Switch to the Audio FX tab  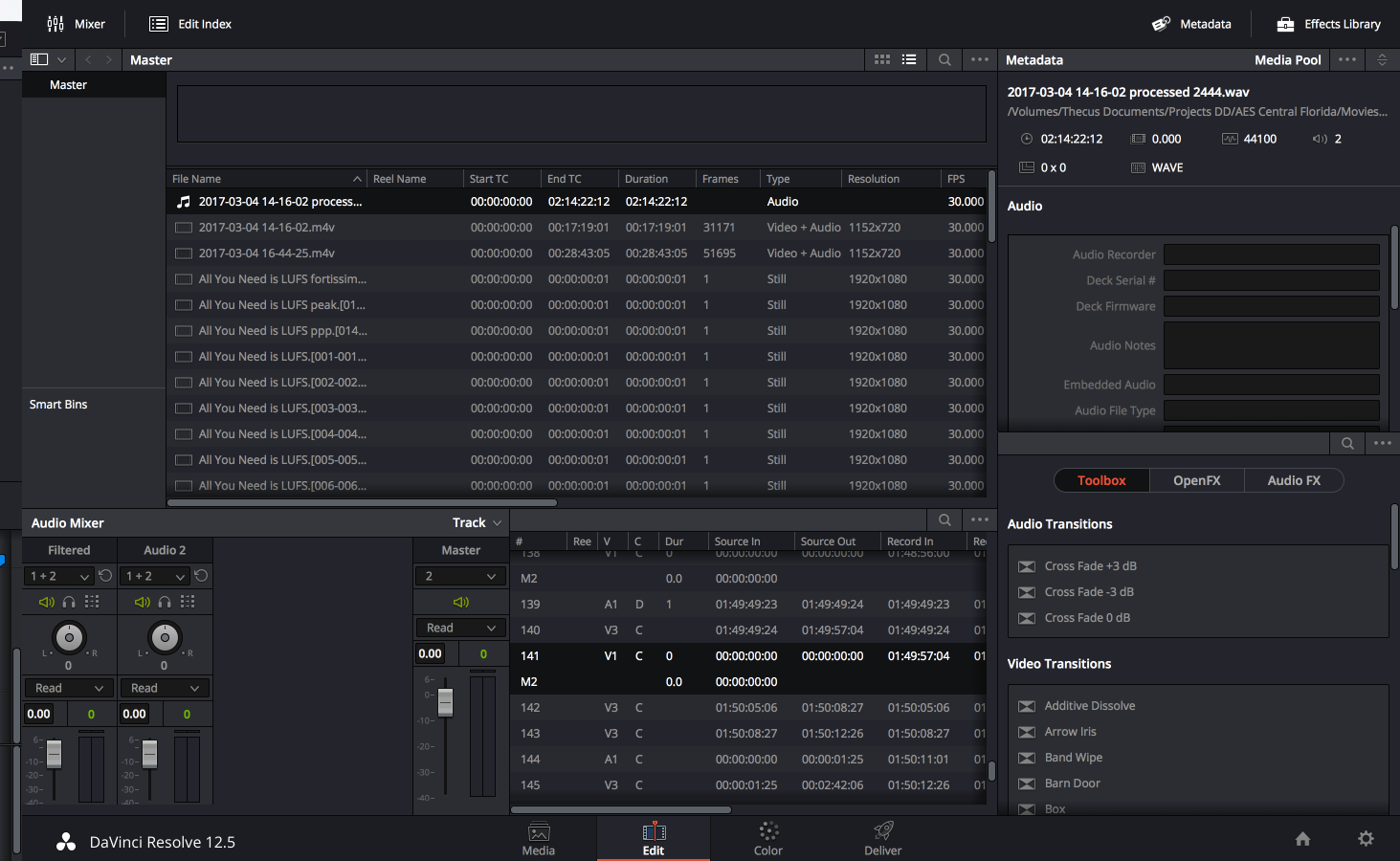[1294, 480]
